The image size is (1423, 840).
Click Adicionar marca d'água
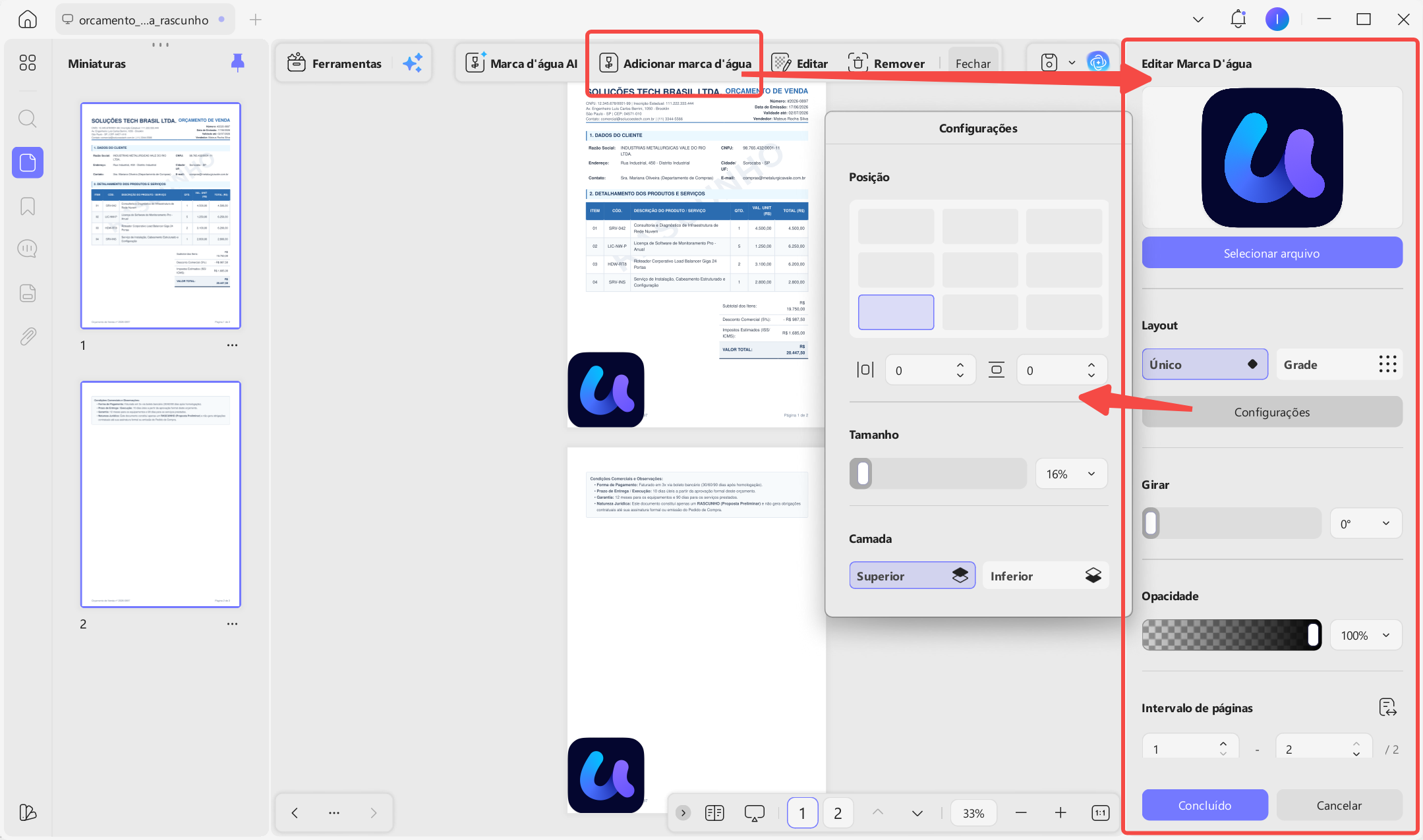[675, 63]
